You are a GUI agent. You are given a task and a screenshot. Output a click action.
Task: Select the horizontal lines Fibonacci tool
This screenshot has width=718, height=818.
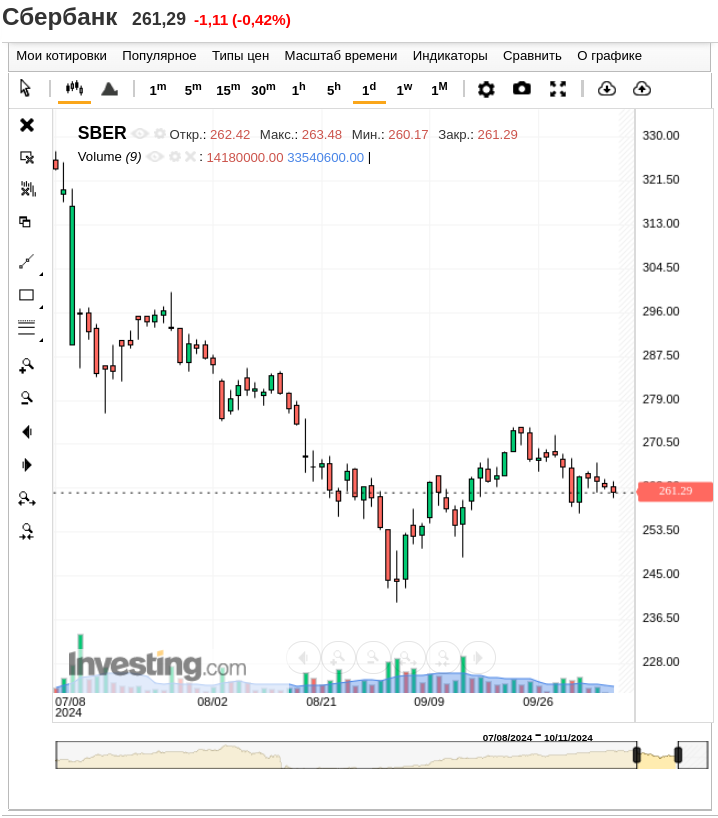[27, 327]
